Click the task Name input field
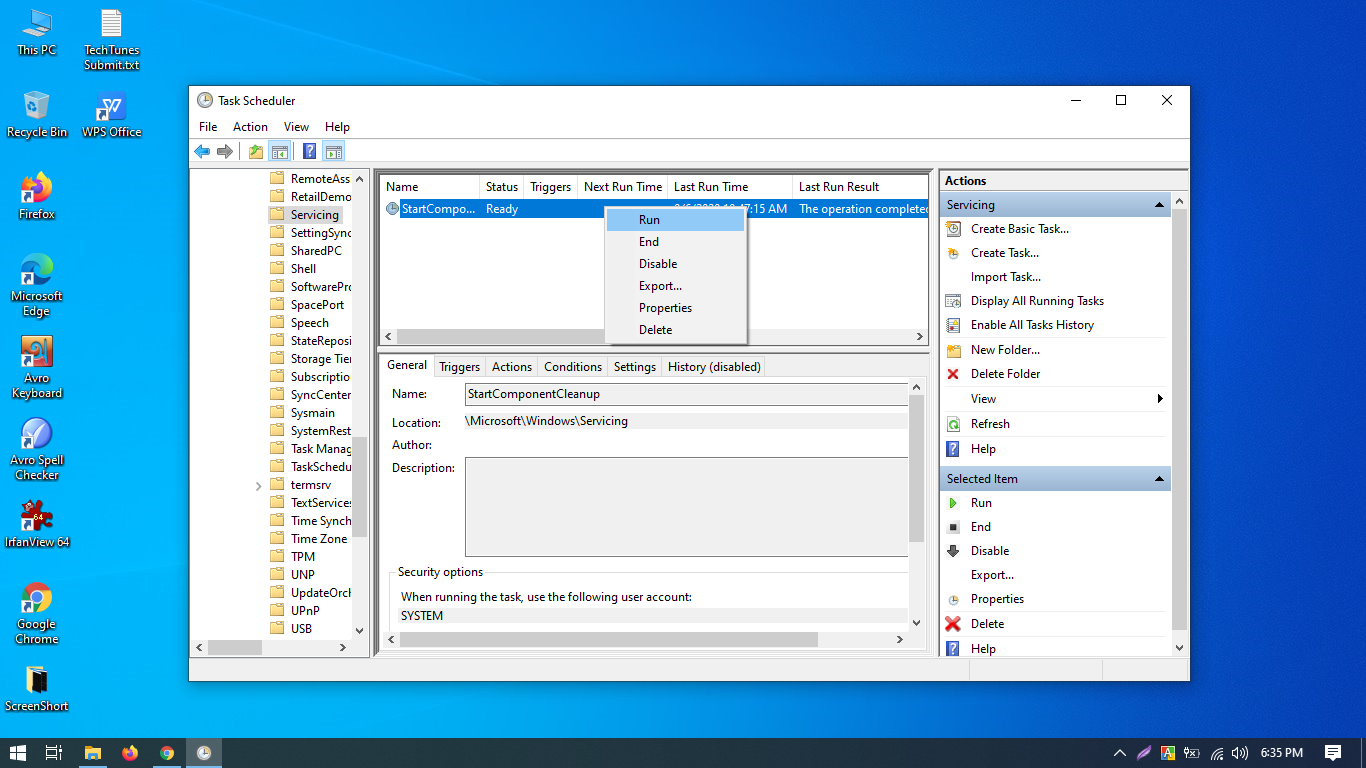The image size is (1366, 768). pyautogui.click(x=685, y=394)
